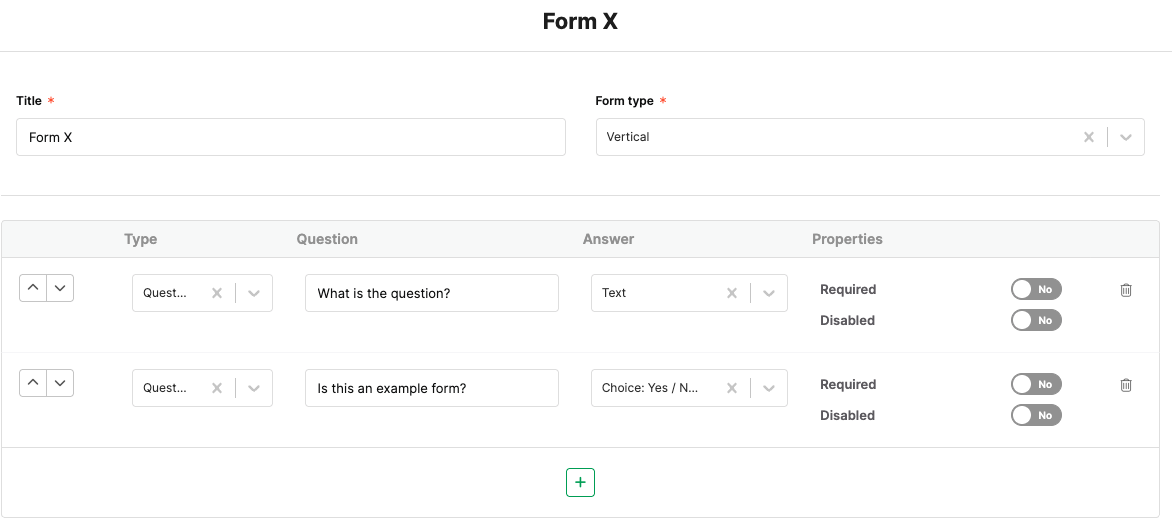The image size is (1172, 521).
Task: Enable Required for second question
Action: pos(1035,384)
